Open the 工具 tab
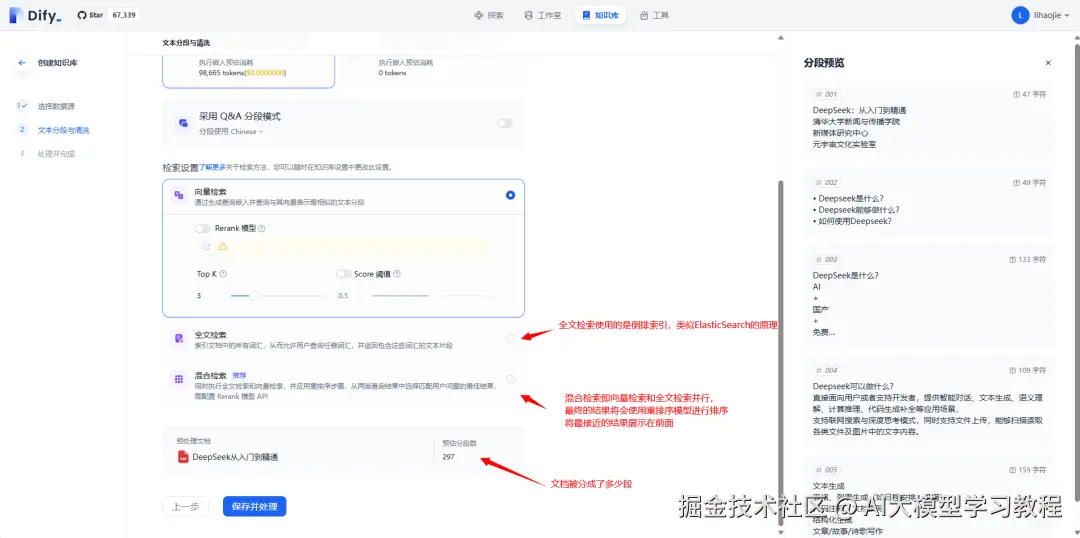Viewport: 1080px width, 538px height. [654, 15]
